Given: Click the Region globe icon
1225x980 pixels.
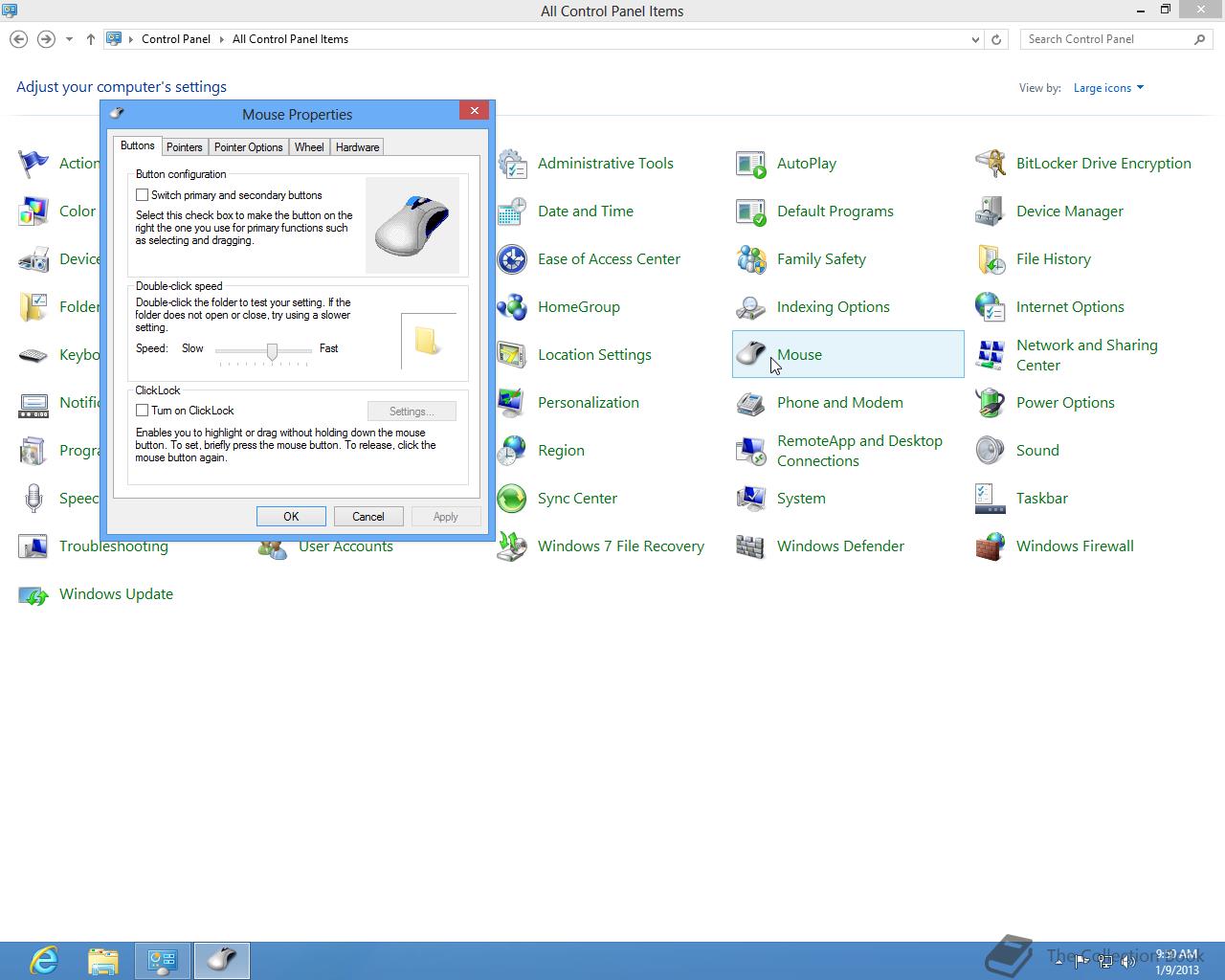Looking at the screenshot, I should point(512,451).
